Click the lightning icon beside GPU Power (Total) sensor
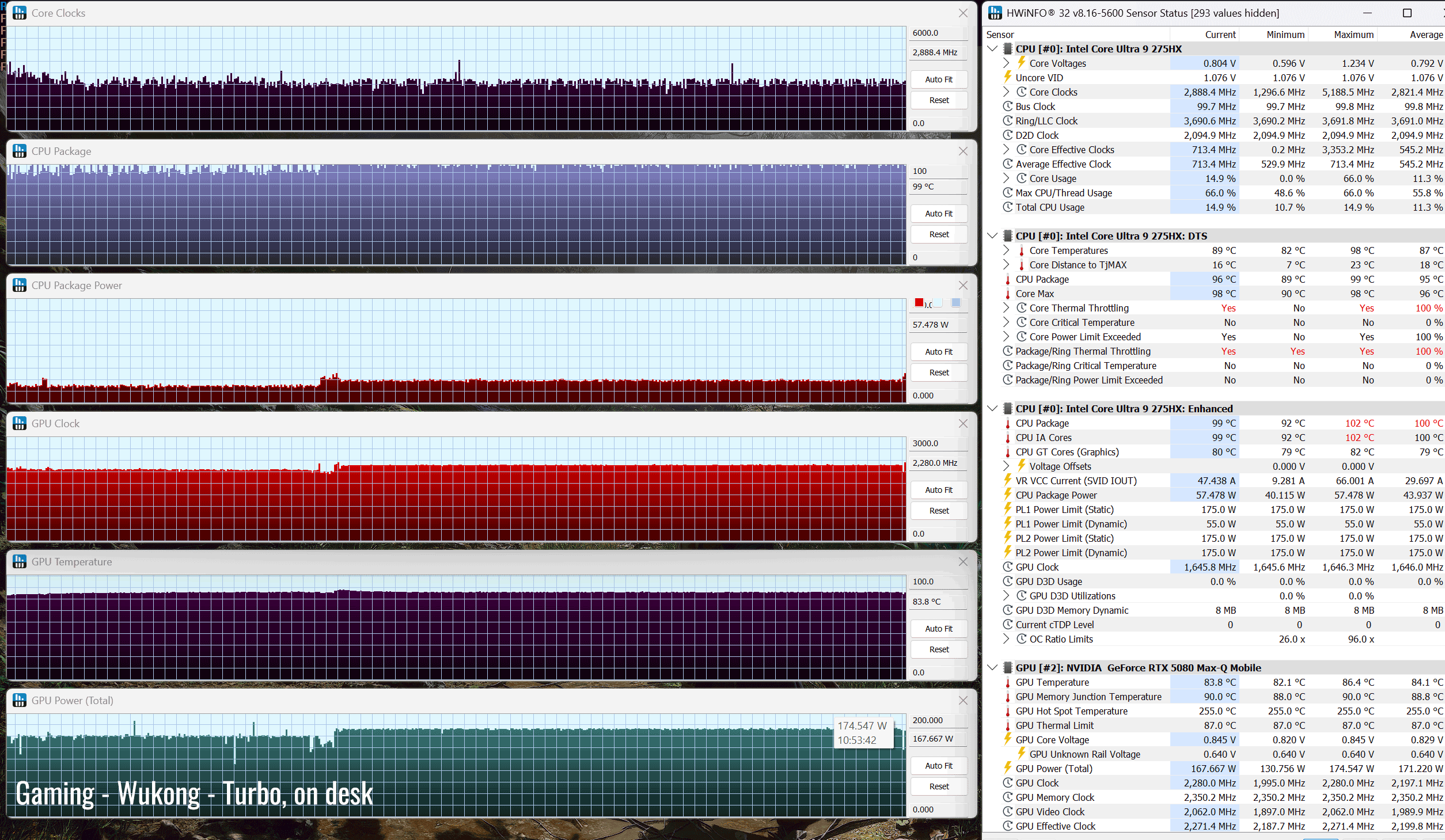 click(x=1008, y=768)
